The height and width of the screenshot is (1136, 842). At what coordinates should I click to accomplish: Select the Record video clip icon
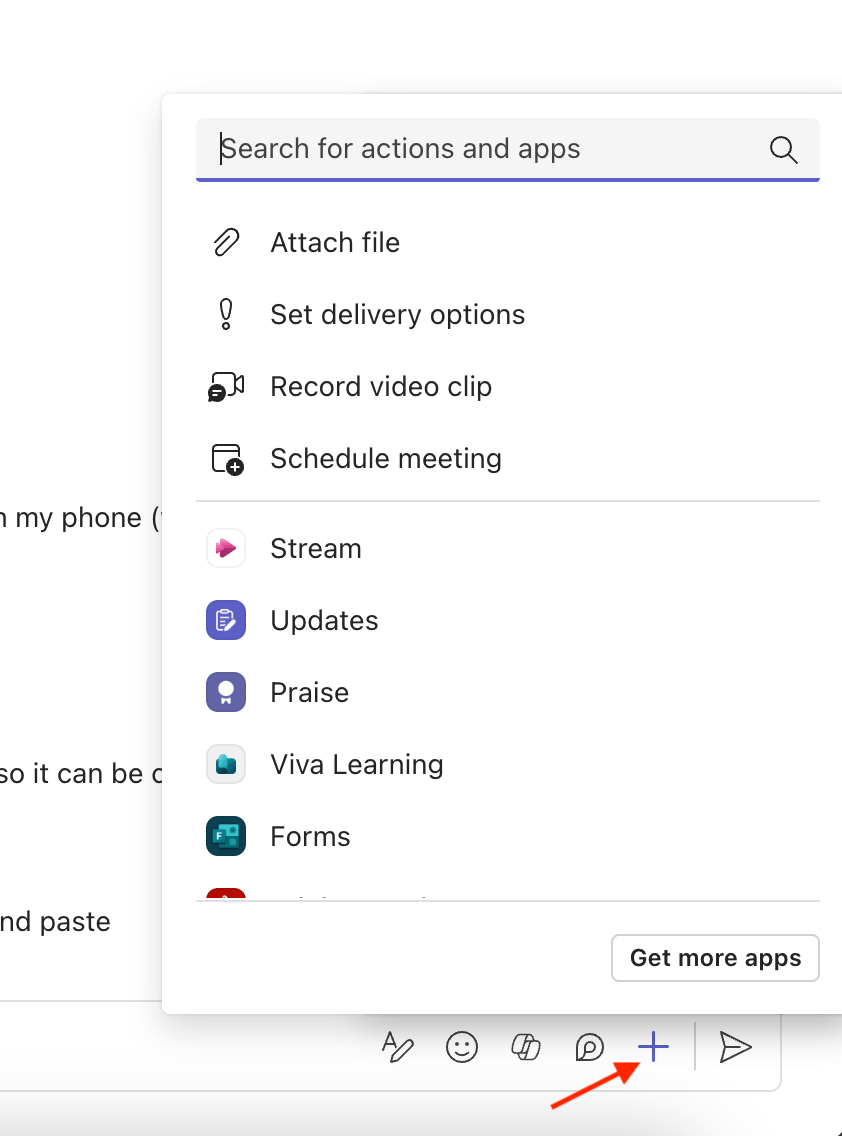[x=226, y=387]
